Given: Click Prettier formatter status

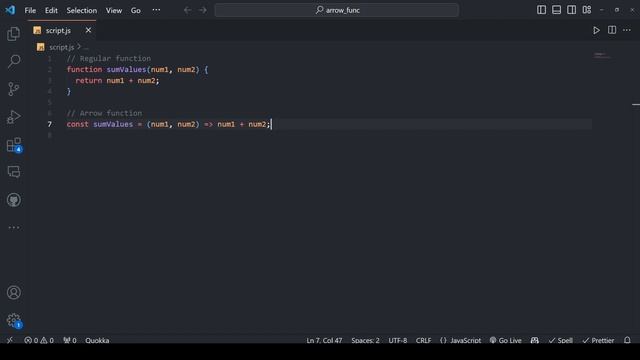Looking at the screenshot, I should (598, 340).
